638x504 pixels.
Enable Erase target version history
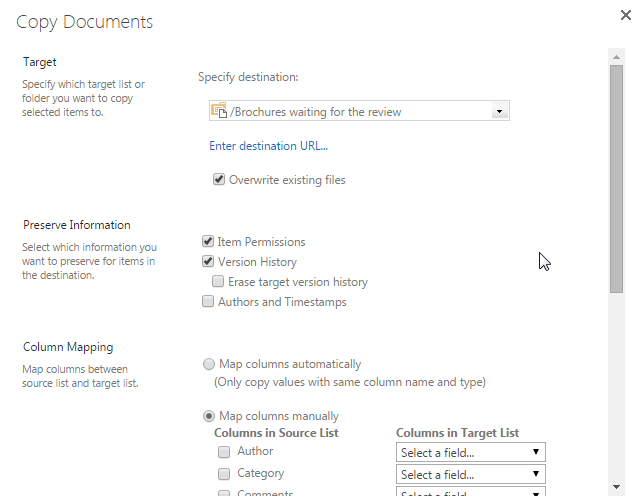pos(218,281)
